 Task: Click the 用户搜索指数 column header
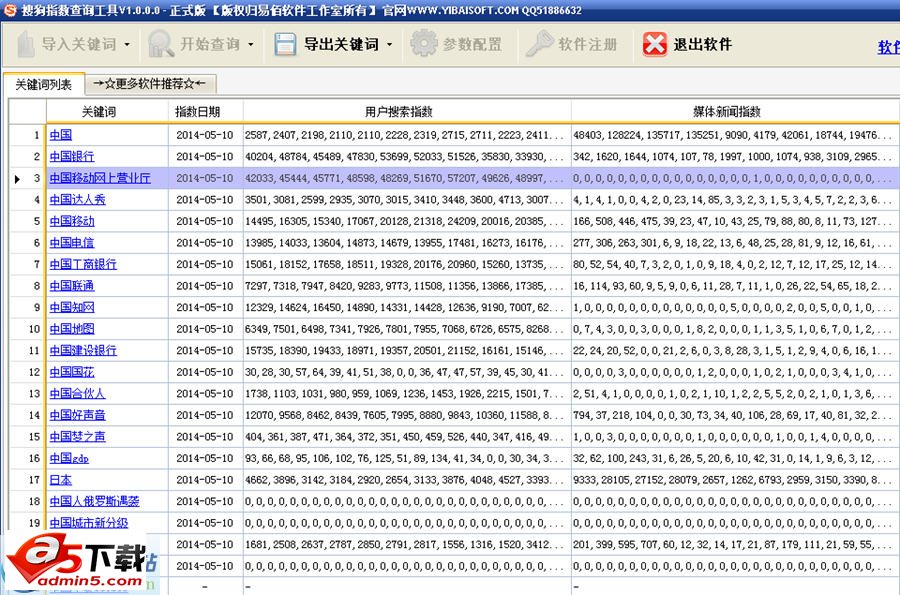point(406,112)
